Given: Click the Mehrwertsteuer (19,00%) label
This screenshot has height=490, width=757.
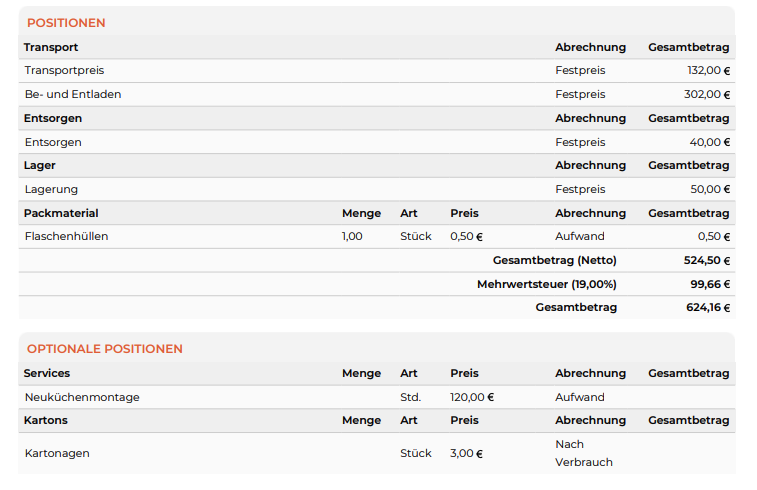Looking at the screenshot, I should click(x=547, y=284).
